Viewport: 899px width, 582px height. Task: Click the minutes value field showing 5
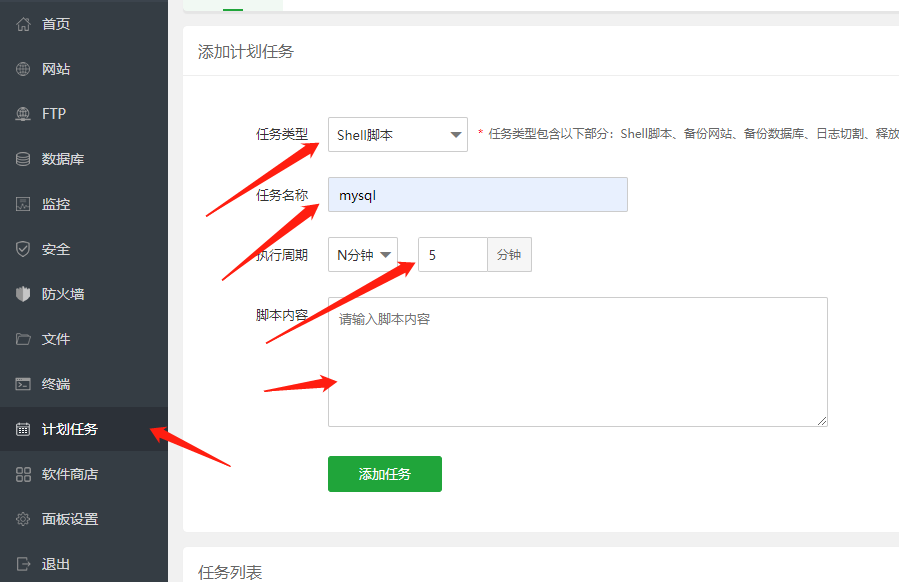pos(452,254)
